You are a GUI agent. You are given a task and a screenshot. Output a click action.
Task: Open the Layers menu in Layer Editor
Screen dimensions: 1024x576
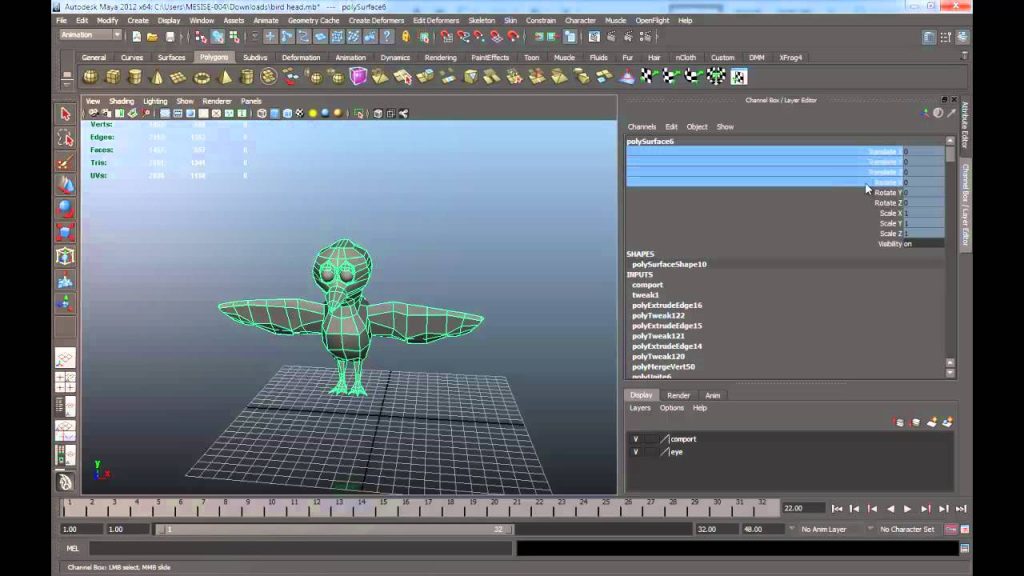coord(639,408)
